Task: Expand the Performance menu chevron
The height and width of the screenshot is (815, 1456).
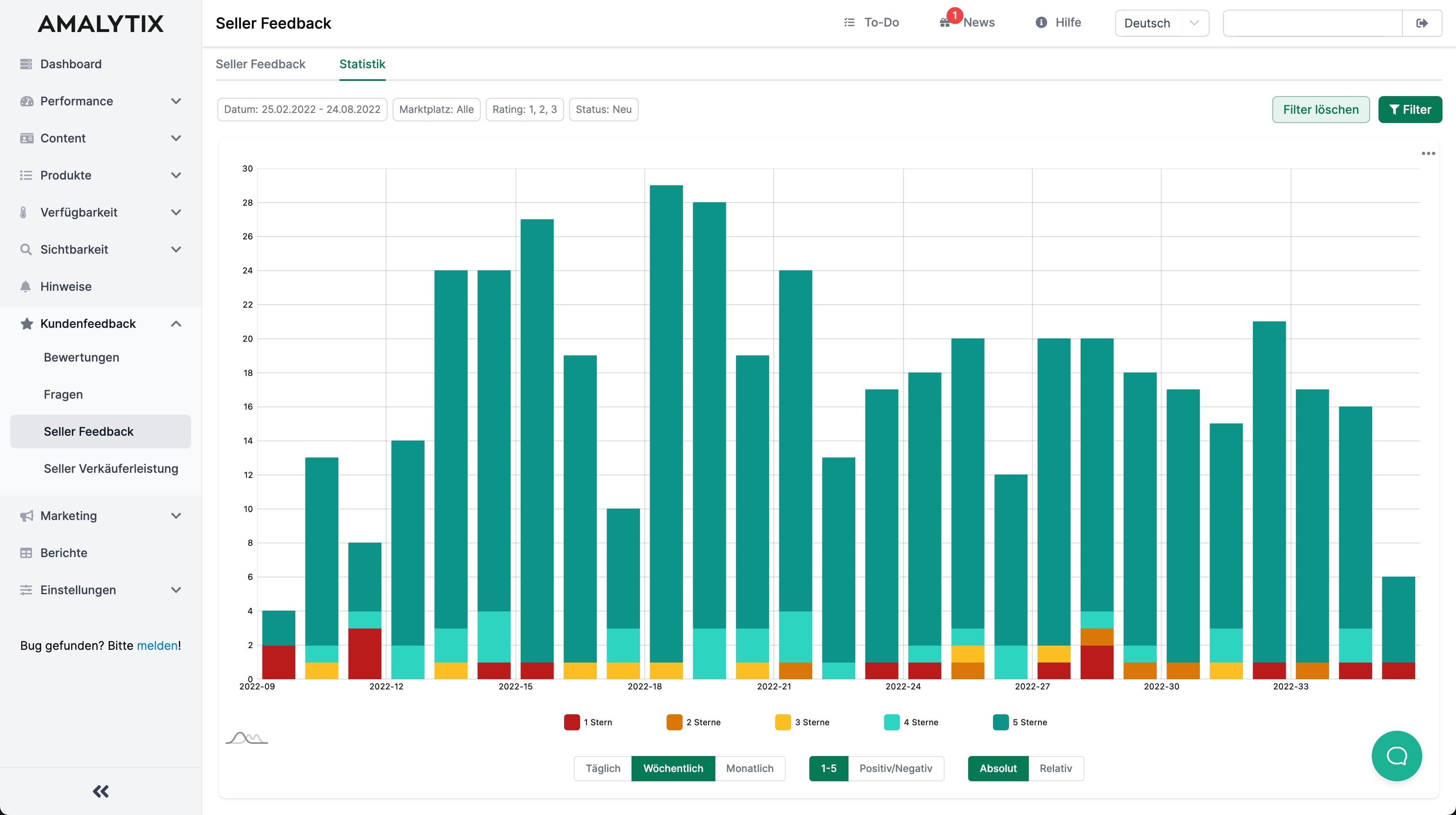Action: click(177, 101)
